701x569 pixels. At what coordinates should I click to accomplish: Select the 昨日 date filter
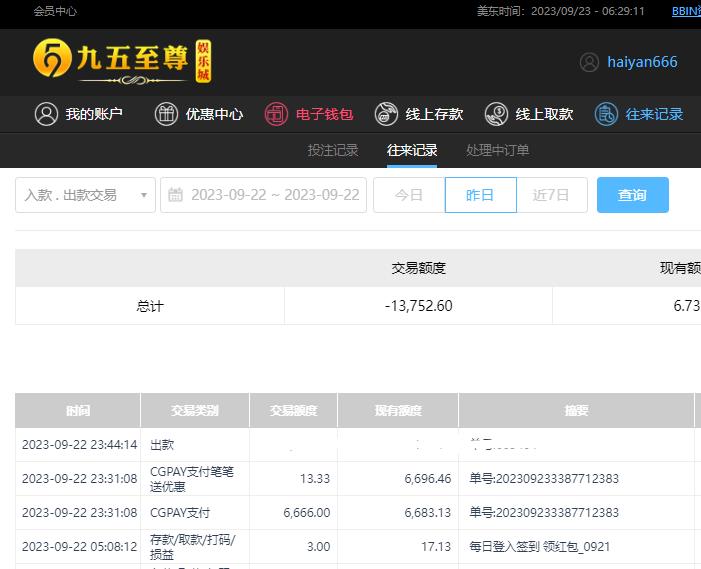coord(480,195)
